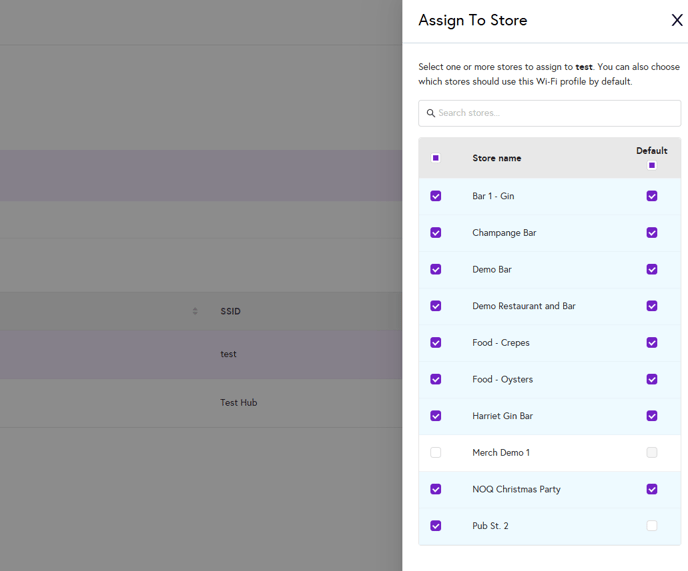Screen dimensions: 688x571
Task: Remove default from Food - Crepes
Action: (652, 343)
